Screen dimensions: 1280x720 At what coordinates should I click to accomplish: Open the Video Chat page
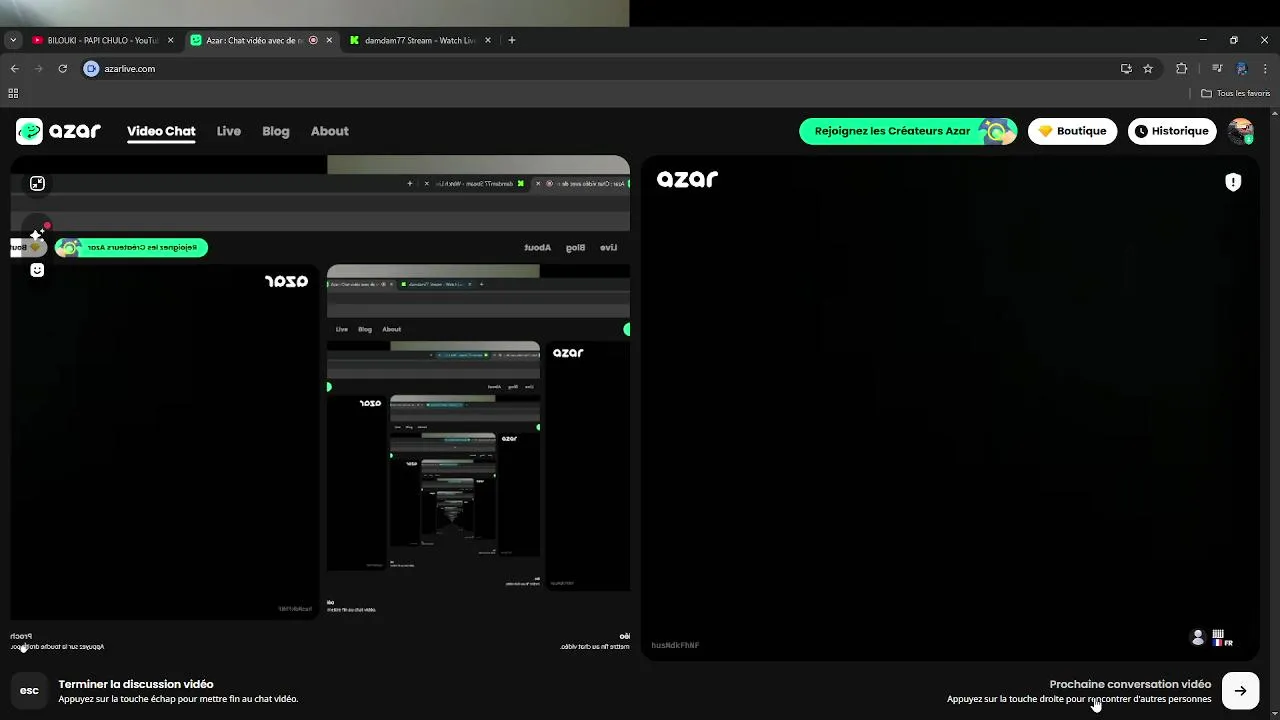pyautogui.click(x=161, y=131)
